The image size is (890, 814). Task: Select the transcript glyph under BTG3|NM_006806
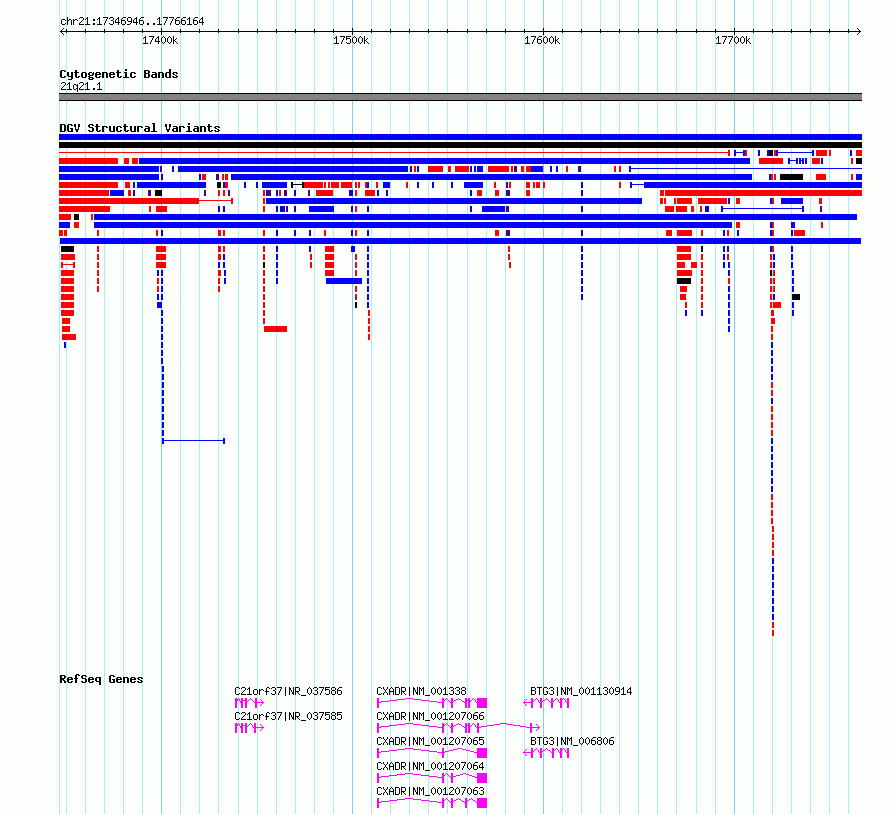coord(546,753)
